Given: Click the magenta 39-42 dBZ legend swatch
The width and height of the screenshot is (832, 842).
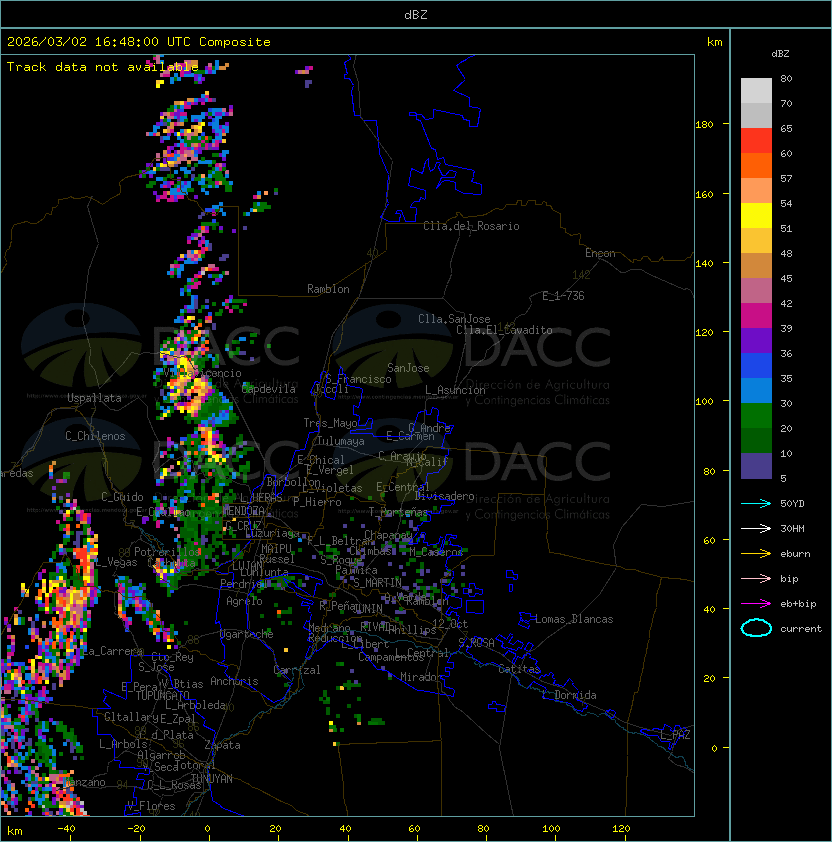Looking at the screenshot, I should (x=756, y=316).
